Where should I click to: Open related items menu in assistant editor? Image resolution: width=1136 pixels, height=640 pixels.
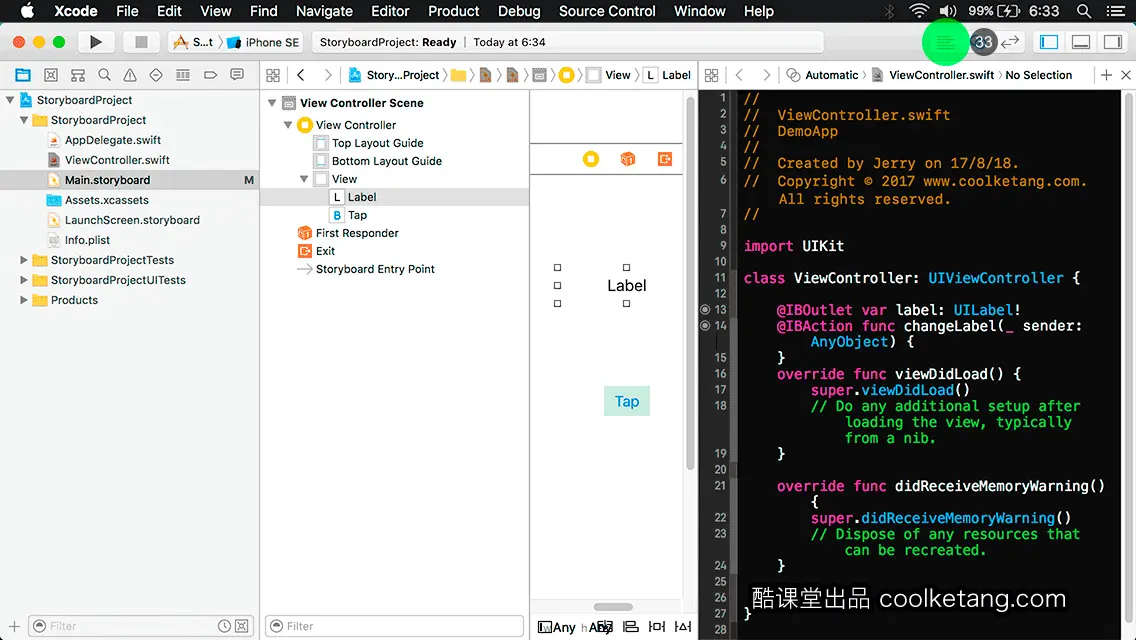tap(711, 75)
